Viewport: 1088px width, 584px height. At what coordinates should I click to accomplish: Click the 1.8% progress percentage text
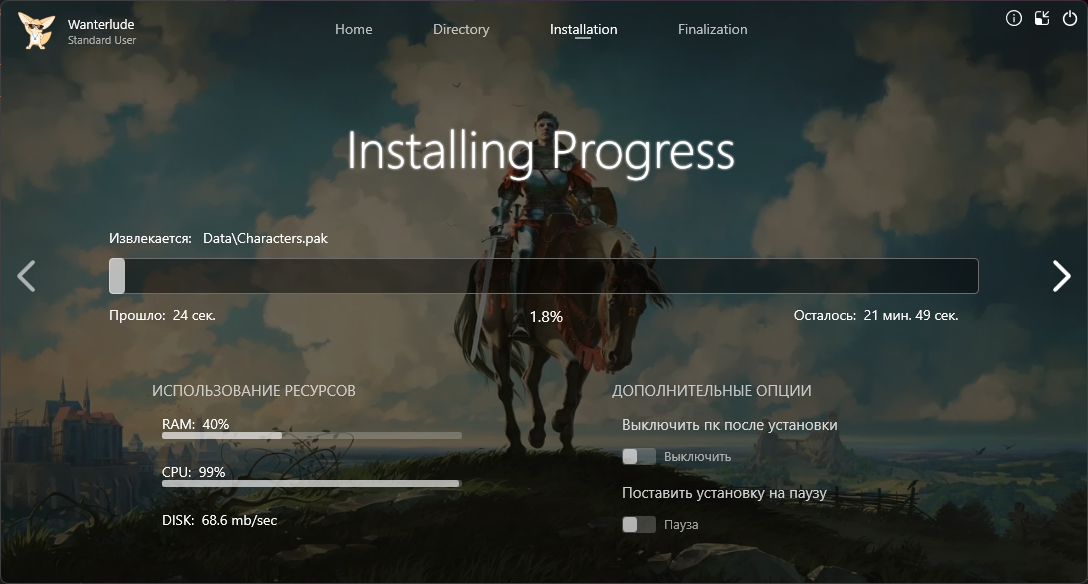pyautogui.click(x=546, y=316)
